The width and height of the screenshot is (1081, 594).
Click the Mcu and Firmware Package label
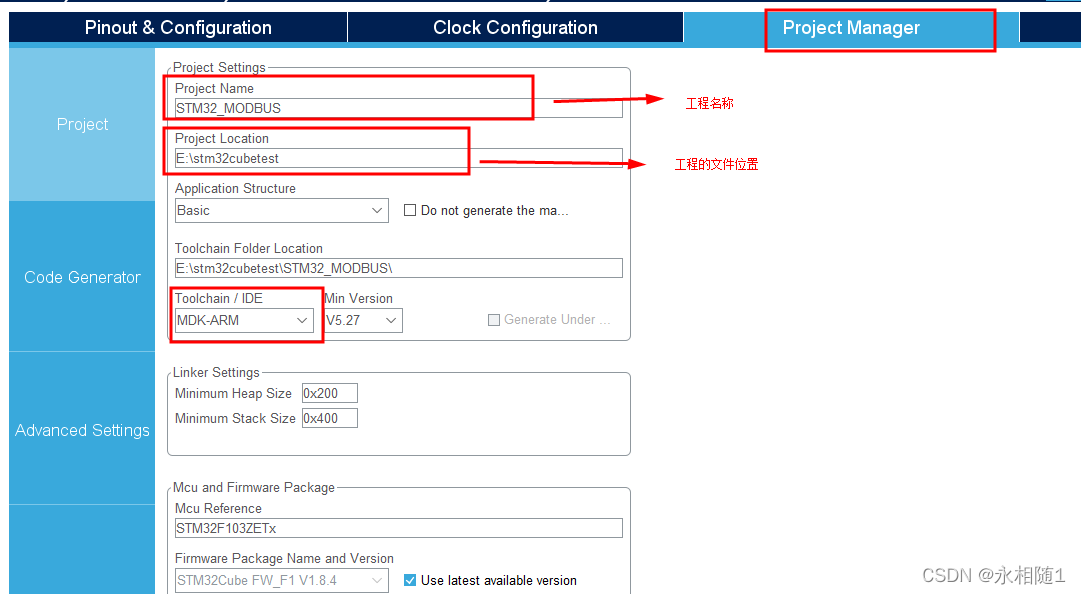click(254, 487)
